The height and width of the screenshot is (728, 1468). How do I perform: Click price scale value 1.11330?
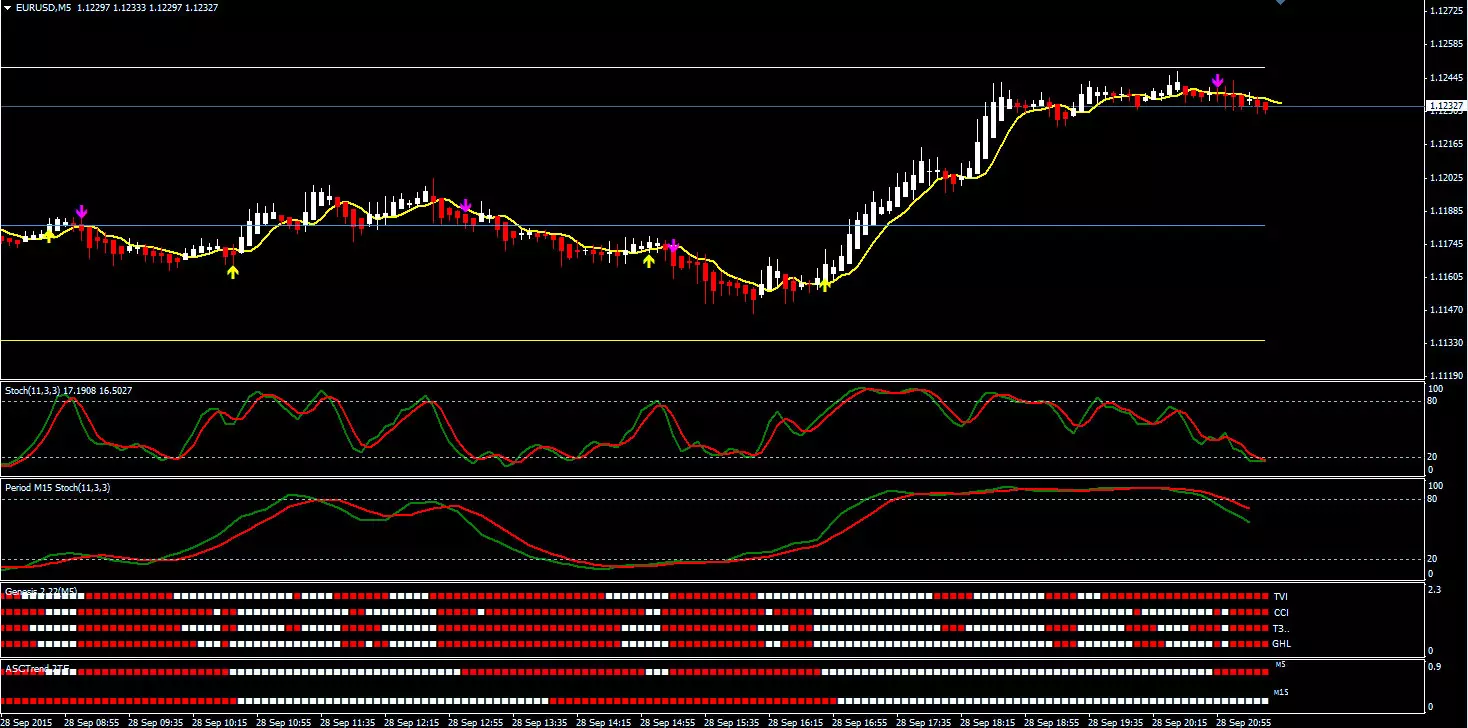coord(1448,343)
